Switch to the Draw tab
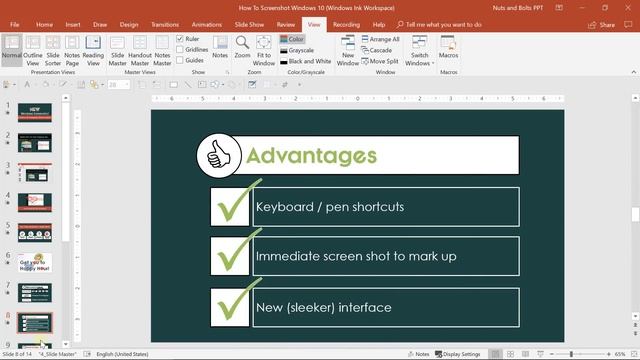 pyautogui.click(x=100, y=24)
